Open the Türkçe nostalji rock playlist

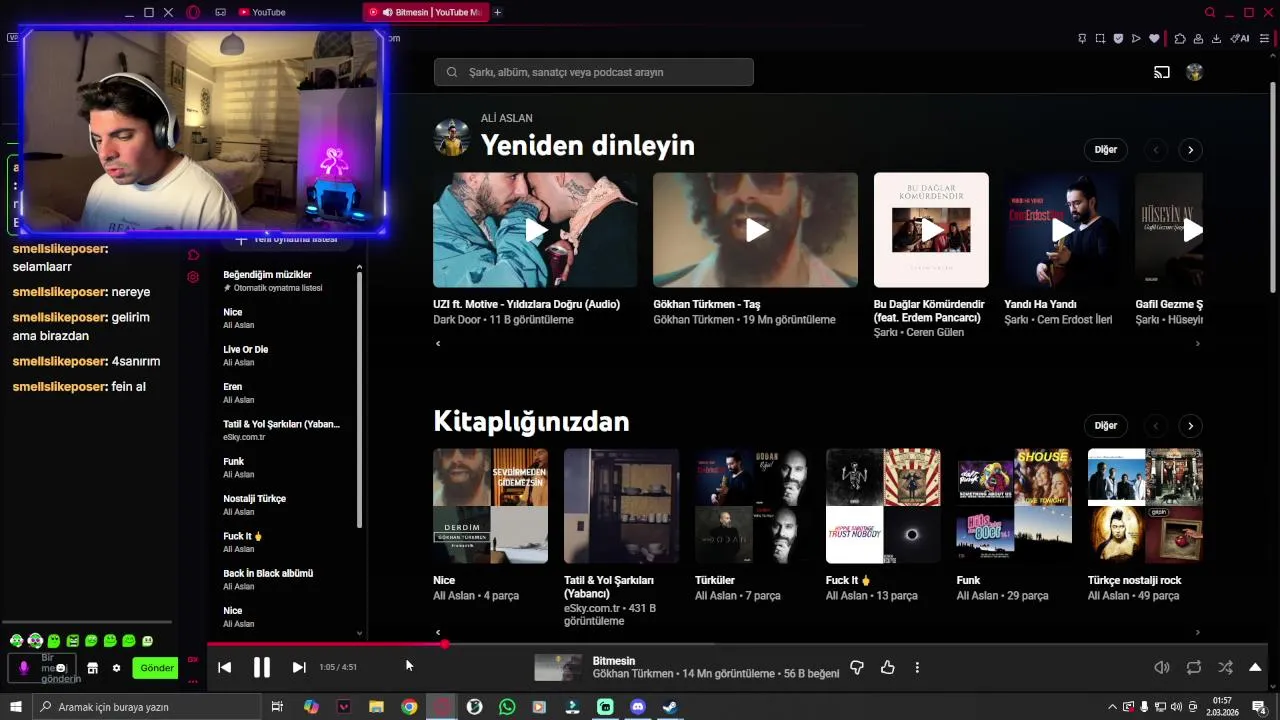[1145, 506]
